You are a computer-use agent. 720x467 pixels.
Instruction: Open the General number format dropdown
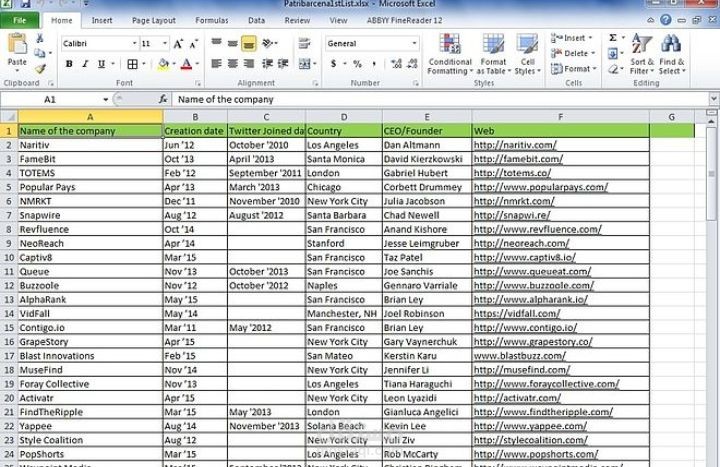pyautogui.click(x=414, y=43)
